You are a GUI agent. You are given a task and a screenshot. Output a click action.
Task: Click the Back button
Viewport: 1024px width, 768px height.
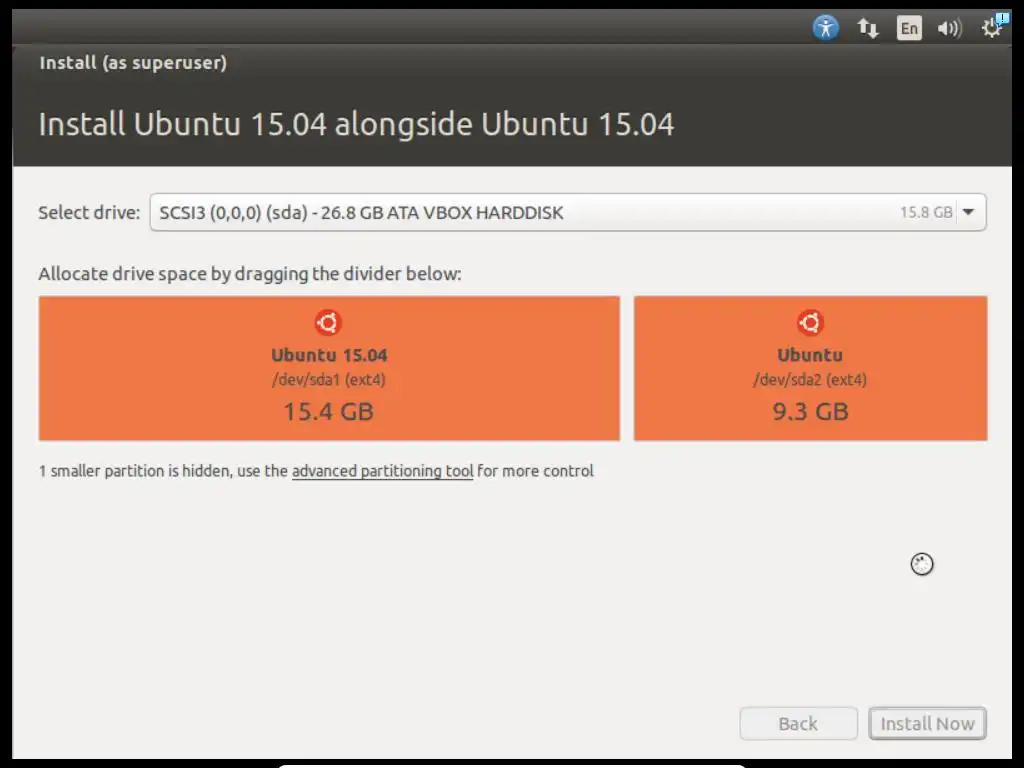[x=798, y=724]
